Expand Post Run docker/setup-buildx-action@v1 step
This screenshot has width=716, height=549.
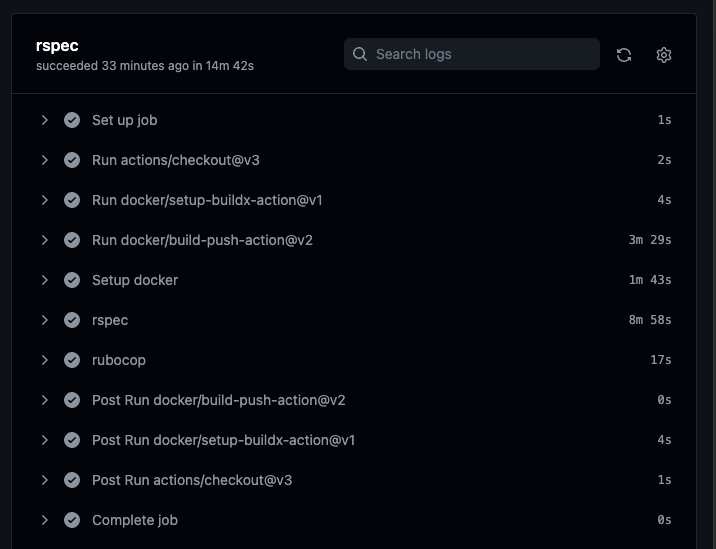tap(44, 440)
